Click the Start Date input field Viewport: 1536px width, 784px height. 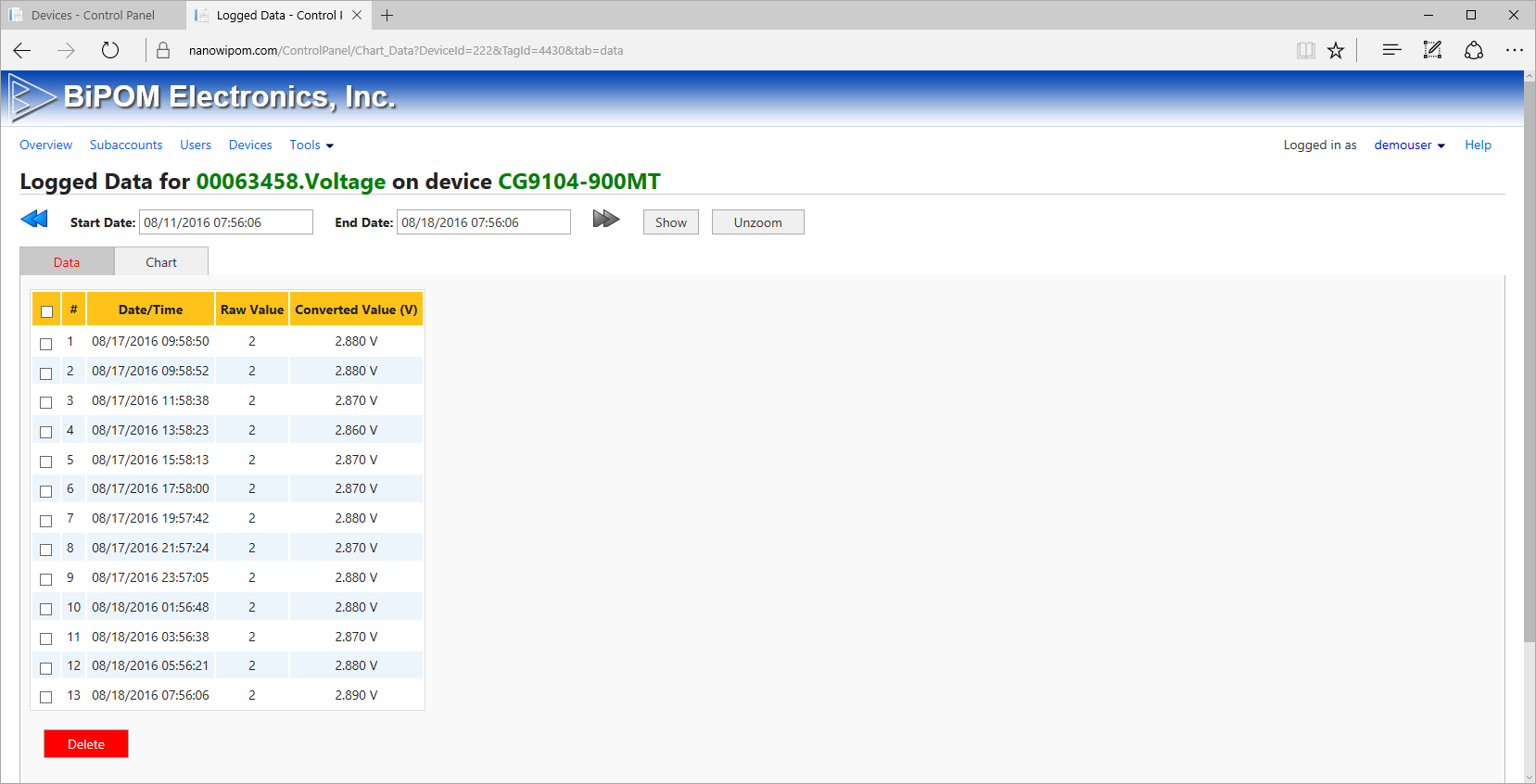coord(226,222)
